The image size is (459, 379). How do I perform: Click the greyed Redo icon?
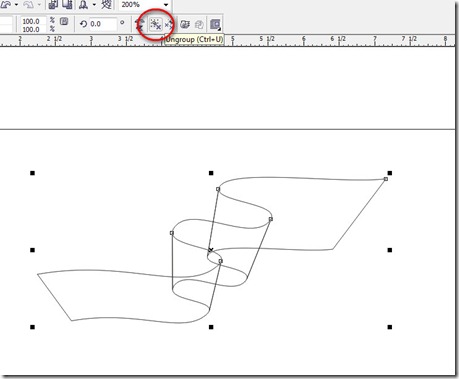(x=29, y=4)
